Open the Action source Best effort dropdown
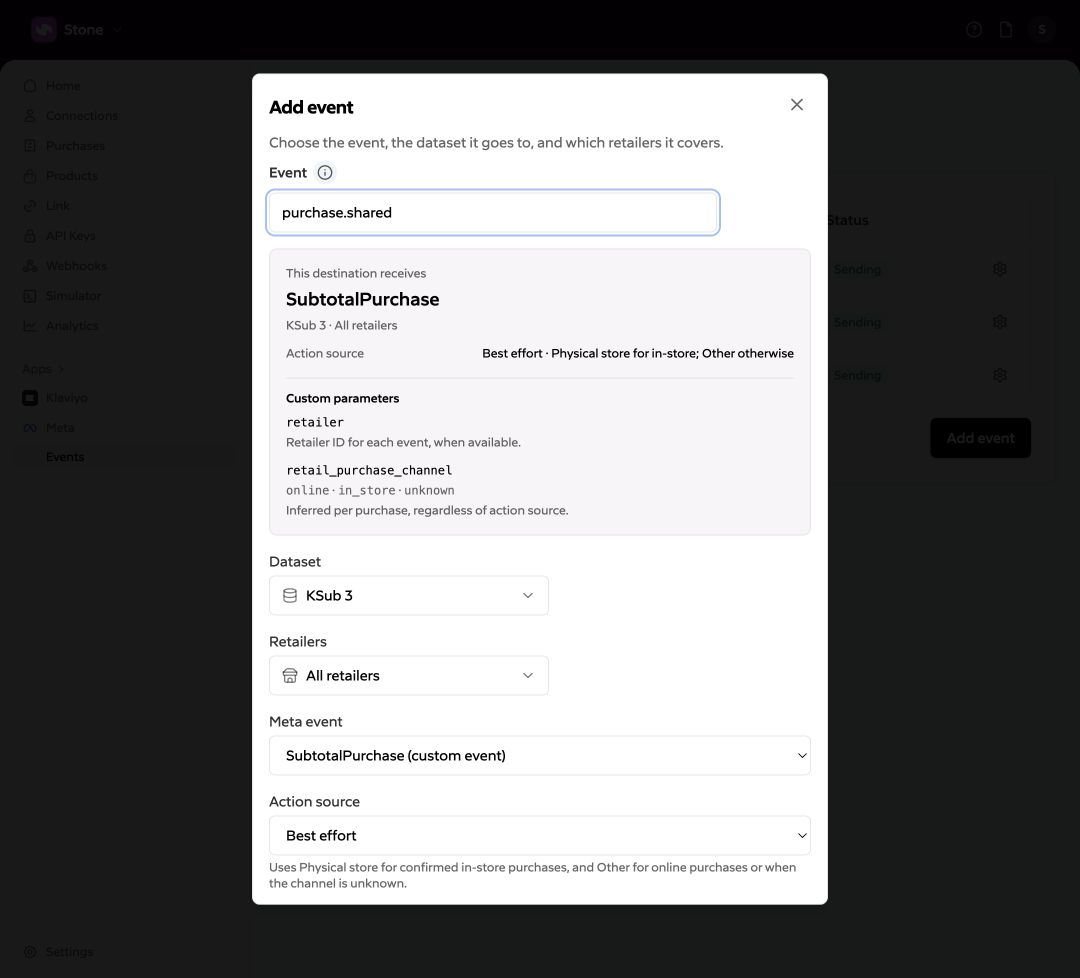 click(x=539, y=835)
